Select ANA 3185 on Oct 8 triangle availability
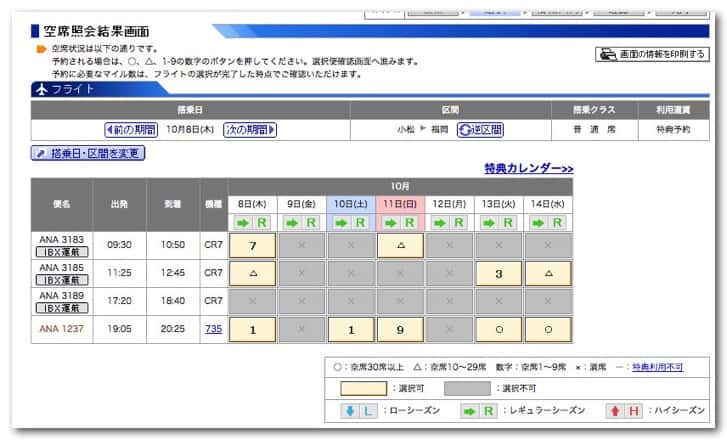Viewport: 727px width, 440px height. click(253, 274)
